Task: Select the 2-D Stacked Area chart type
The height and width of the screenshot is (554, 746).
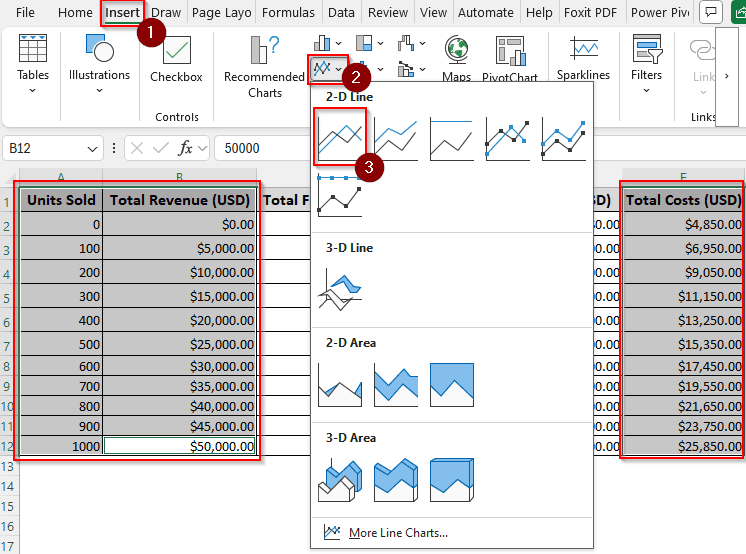Action: point(396,385)
